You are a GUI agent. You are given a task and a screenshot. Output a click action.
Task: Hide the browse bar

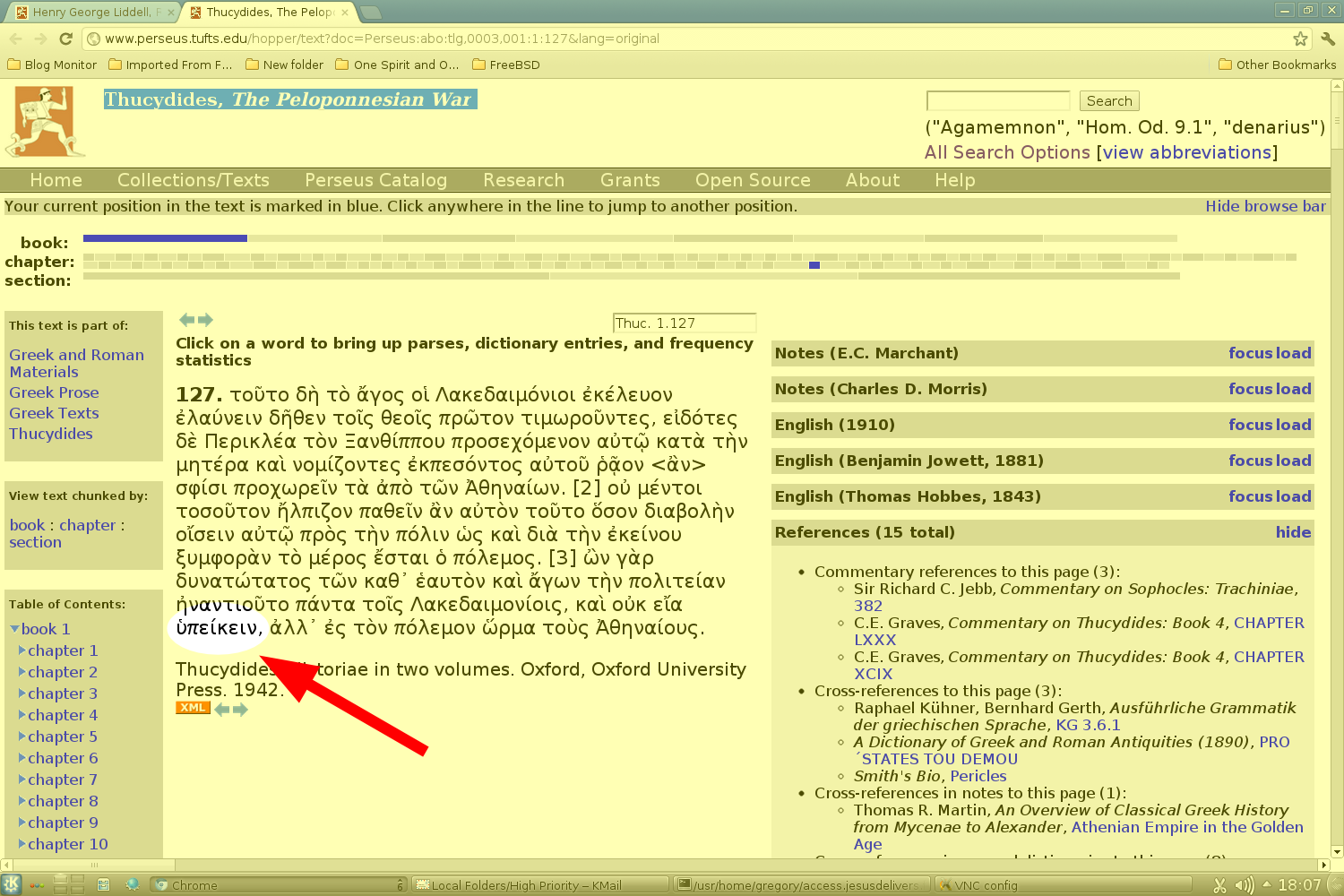1265,206
